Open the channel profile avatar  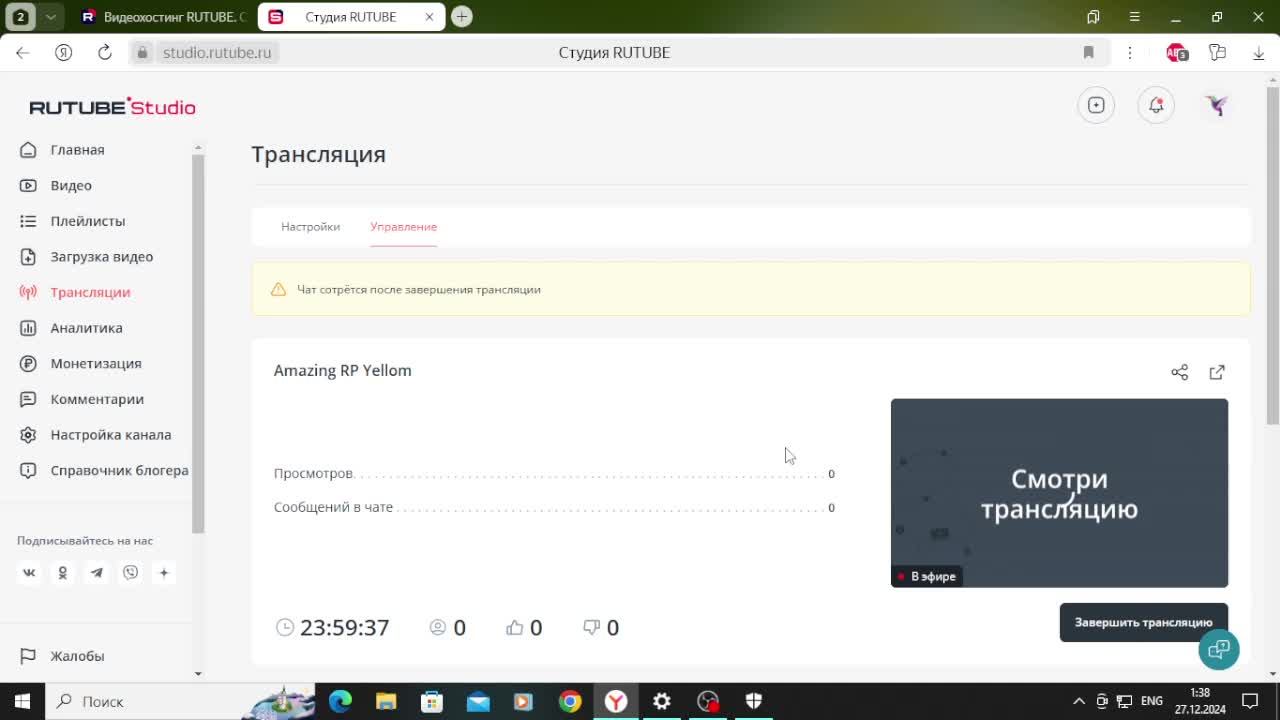pyautogui.click(x=1217, y=105)
